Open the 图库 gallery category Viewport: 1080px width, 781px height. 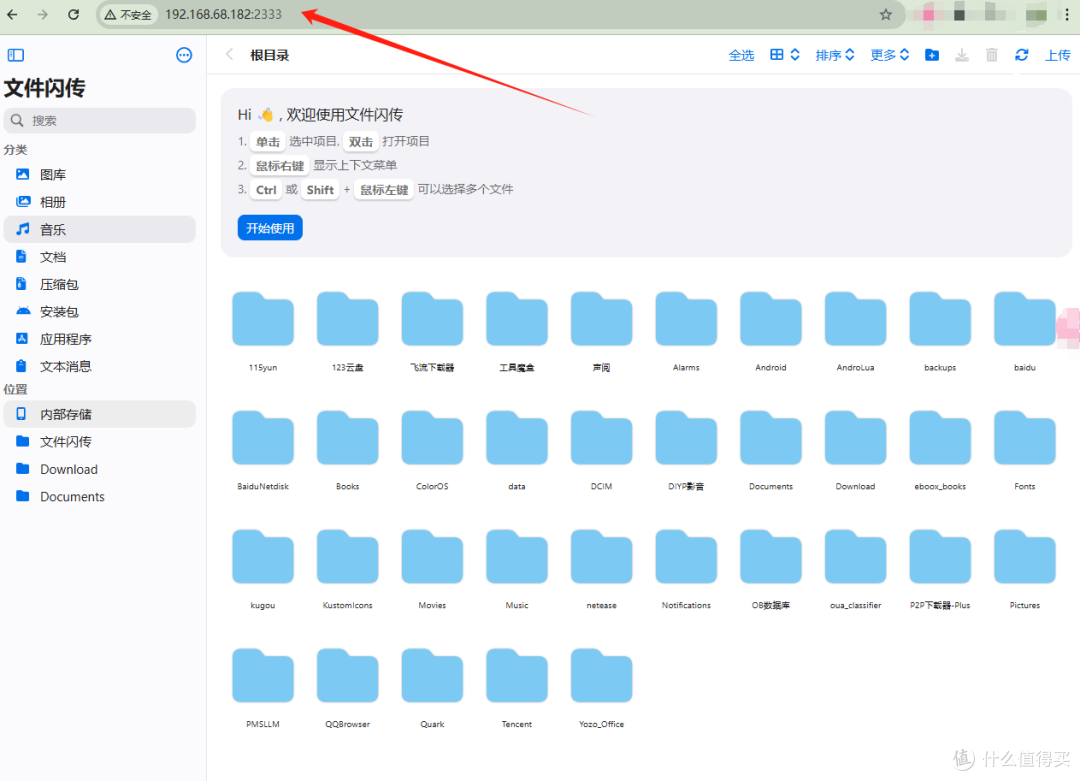click(x=100, y=175)
